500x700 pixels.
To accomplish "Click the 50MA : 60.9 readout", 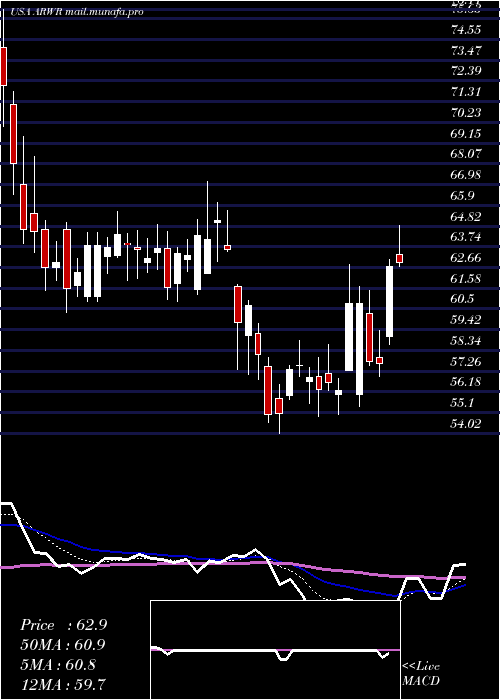I will coord(63,645).
